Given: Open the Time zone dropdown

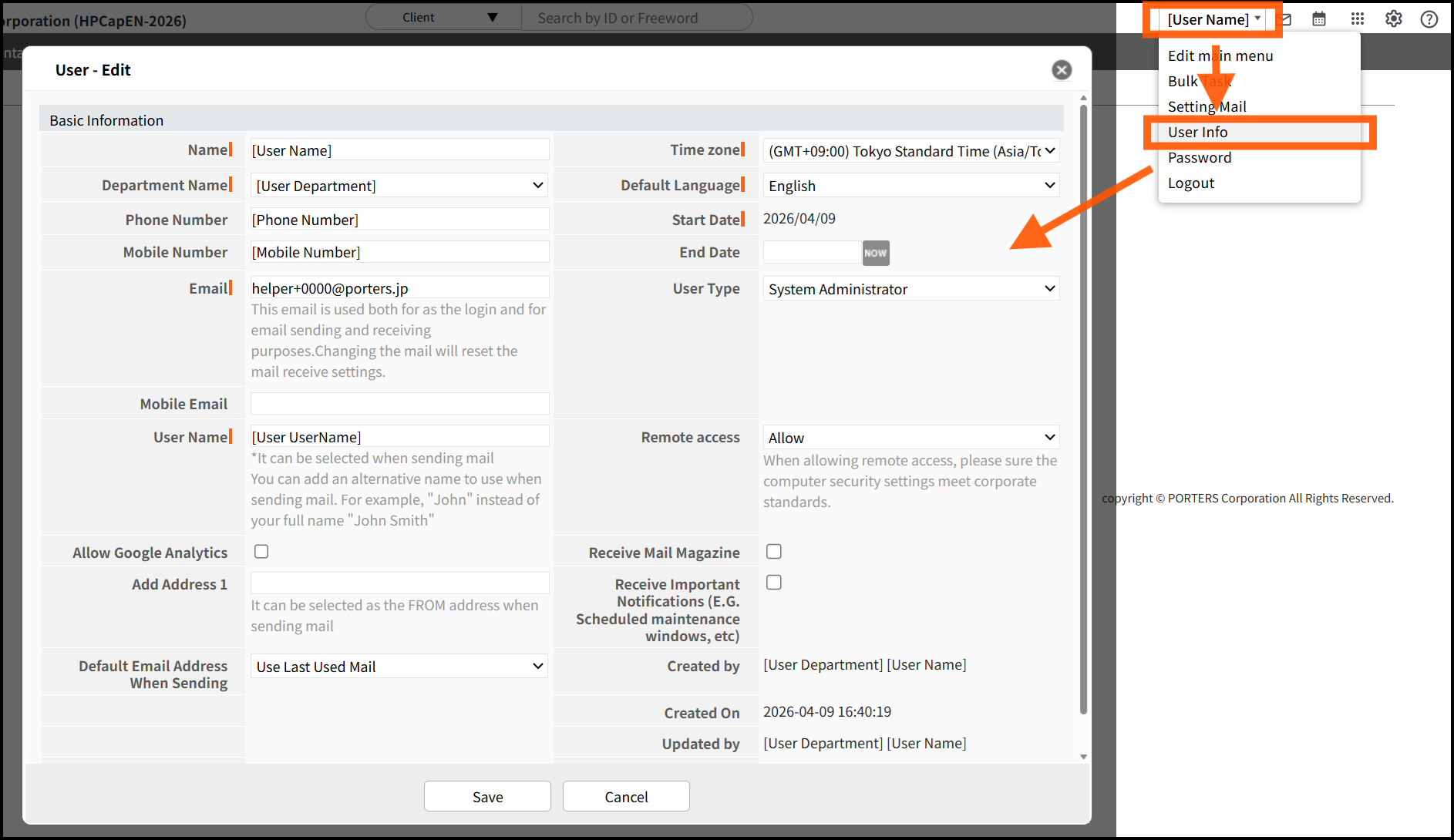Looking at the screenshot, I should [x=910, y=151].
